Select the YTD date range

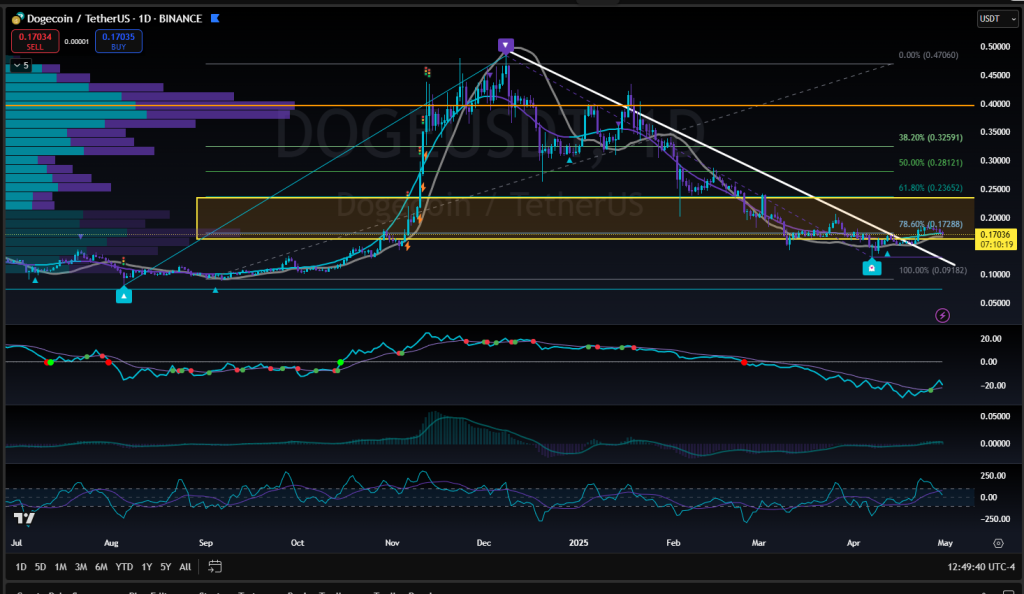[x=124, y=567]
